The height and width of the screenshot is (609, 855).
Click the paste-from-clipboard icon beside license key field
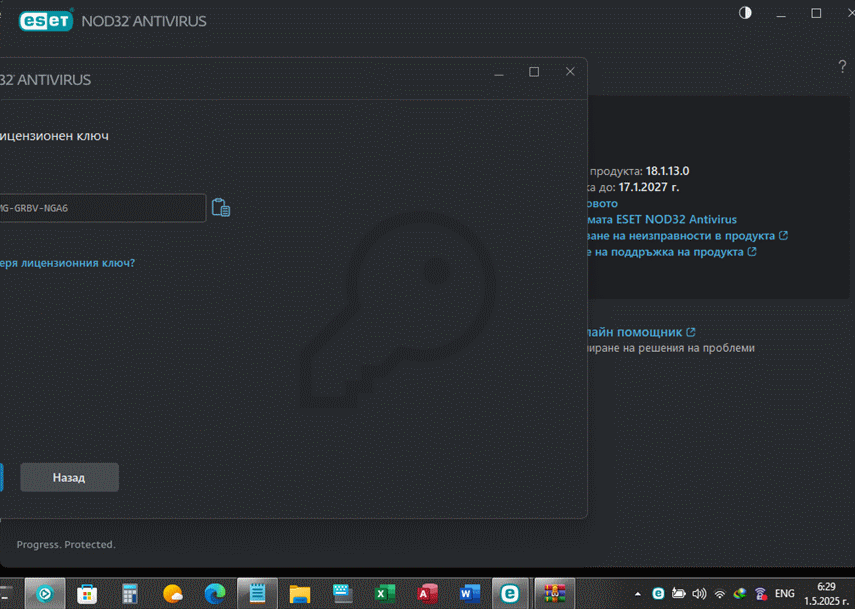(x=221, y=208)
